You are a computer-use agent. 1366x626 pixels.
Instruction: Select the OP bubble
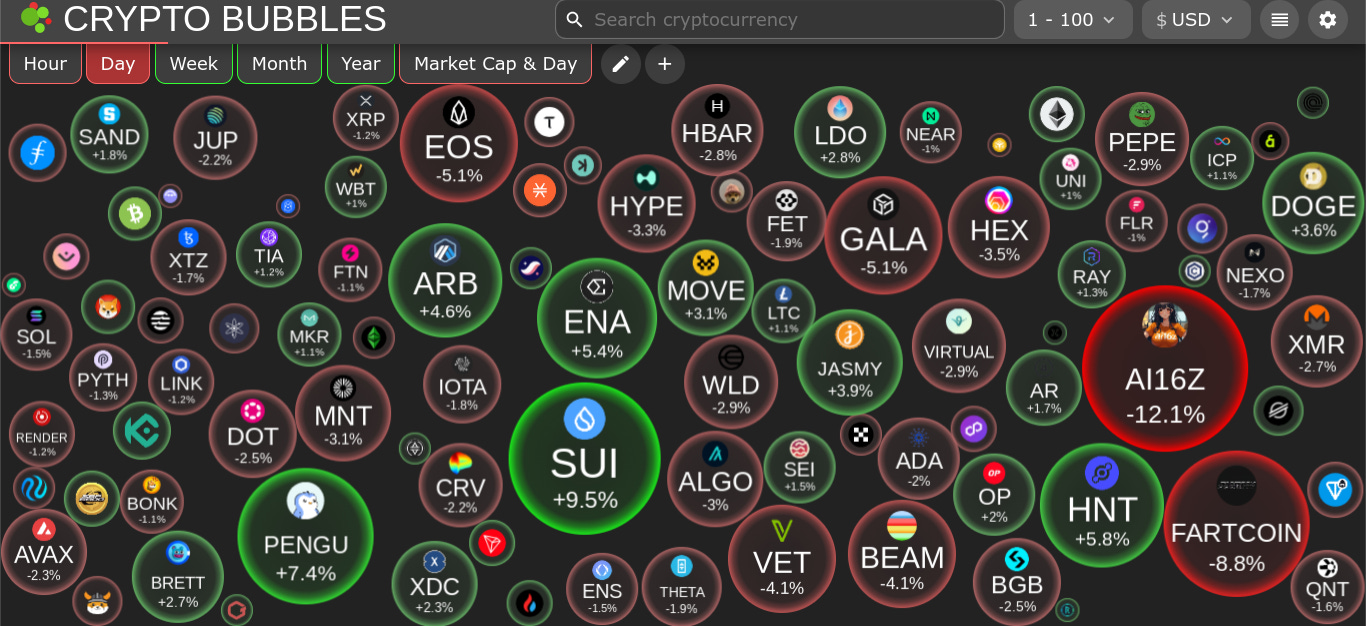[994, 494]
